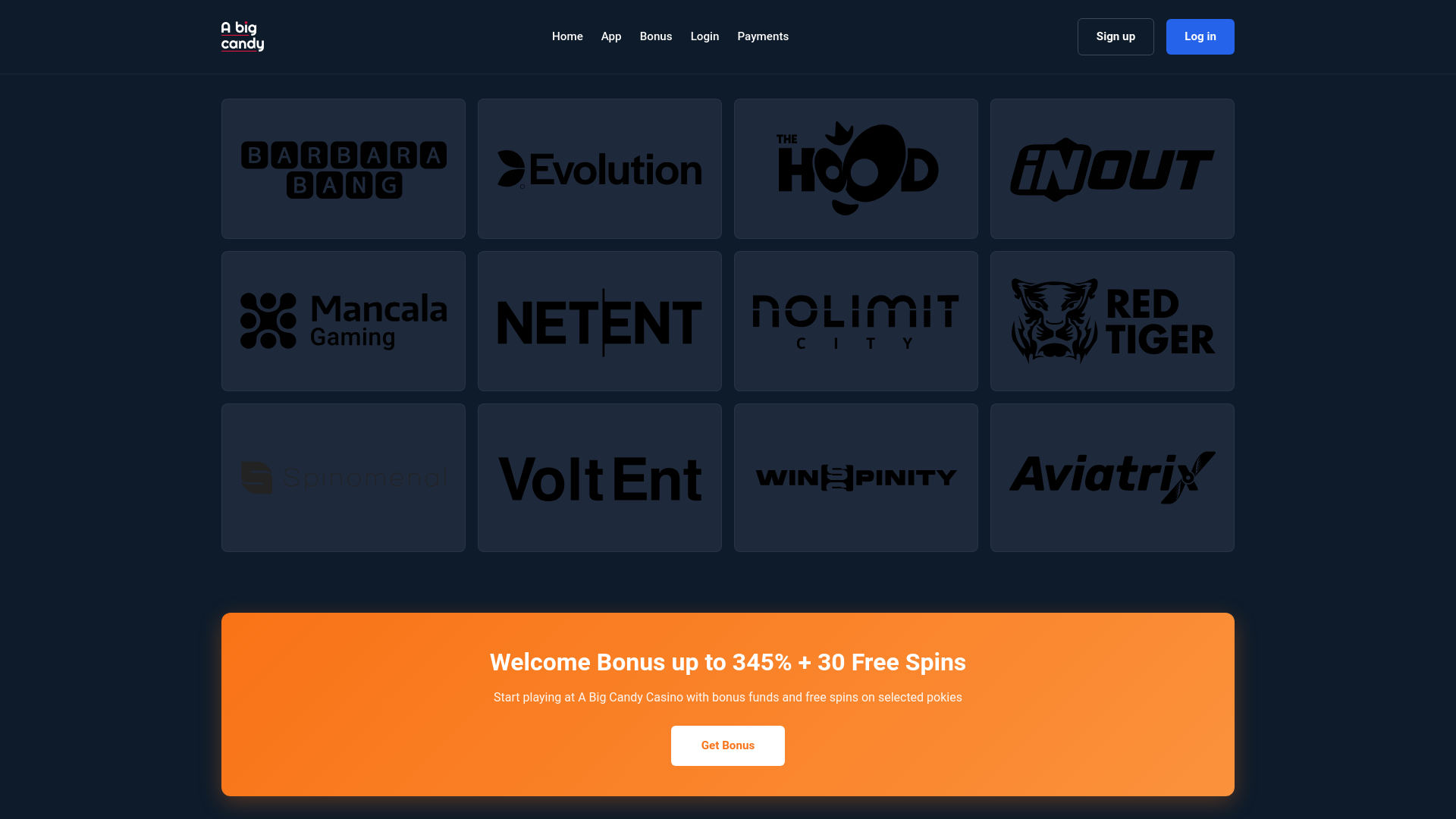Viewport: 1456px width, 819px height.
Task: Open the Nolimit City provider tile
Action: 856,321
